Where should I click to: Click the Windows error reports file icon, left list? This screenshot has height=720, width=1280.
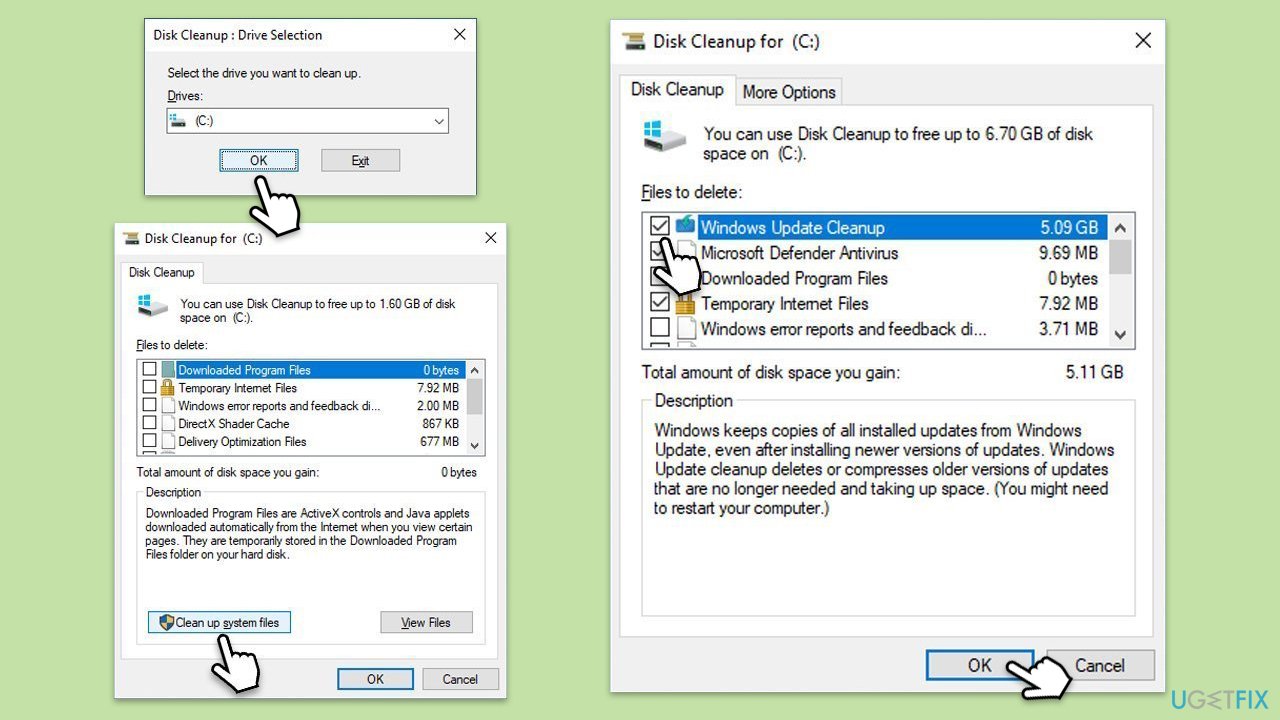tap(168, 406)
